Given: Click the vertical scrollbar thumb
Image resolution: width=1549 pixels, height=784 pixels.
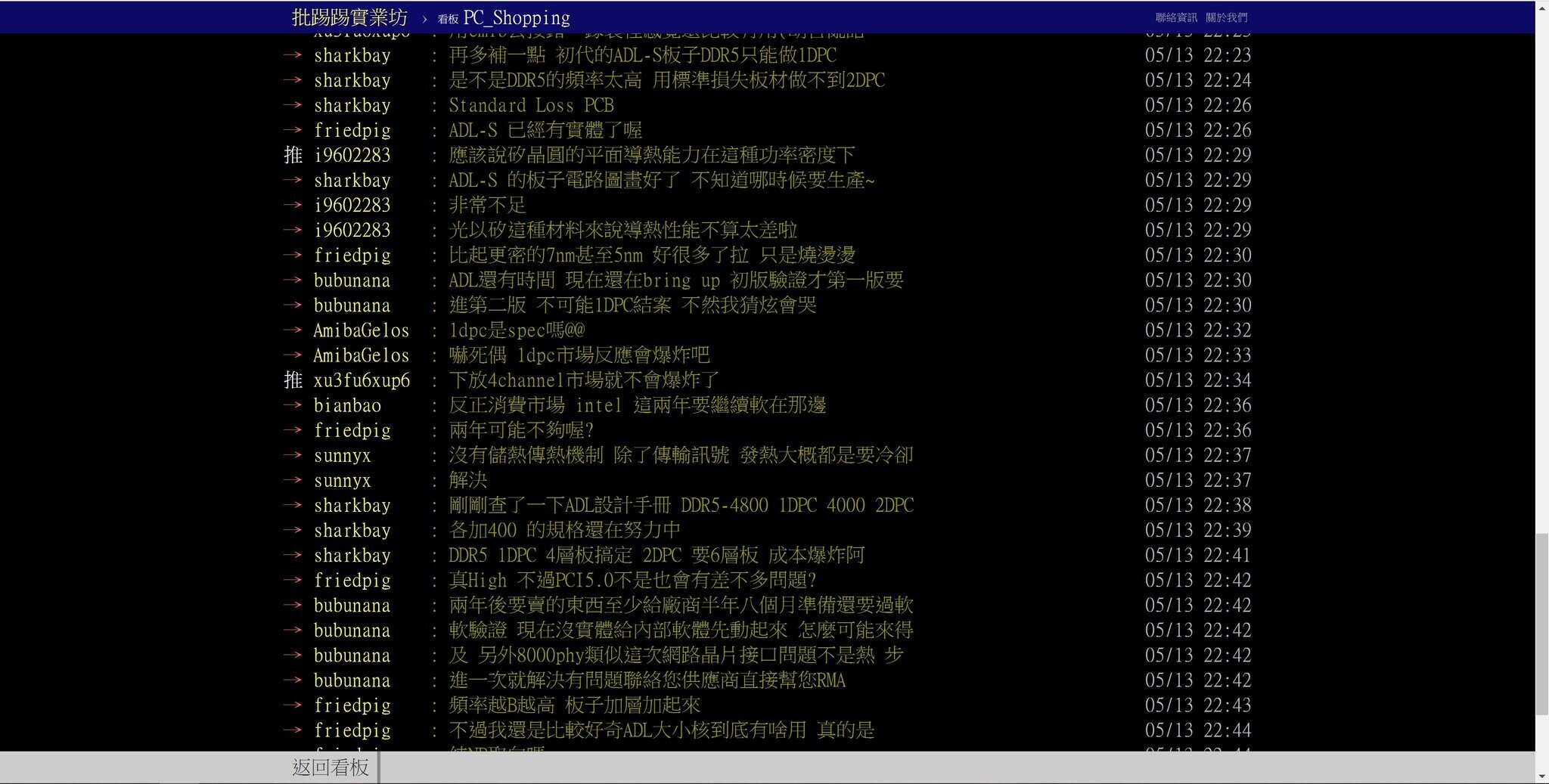Looking at the screenshot, I should [1541, 624].
